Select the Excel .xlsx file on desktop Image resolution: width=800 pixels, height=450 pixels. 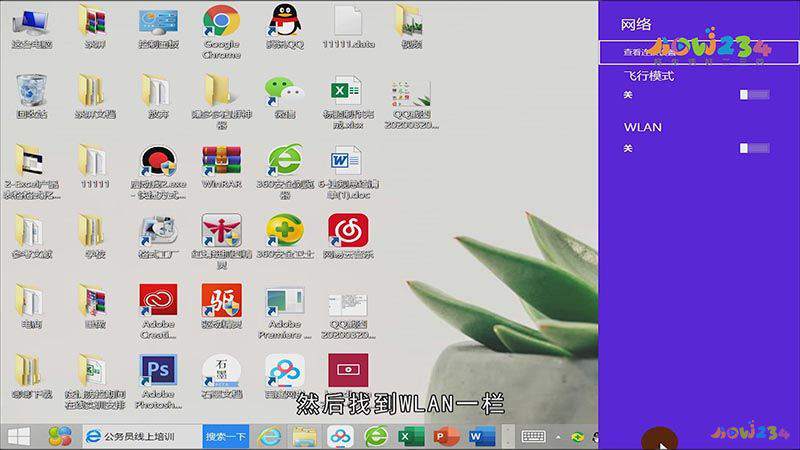348,92
